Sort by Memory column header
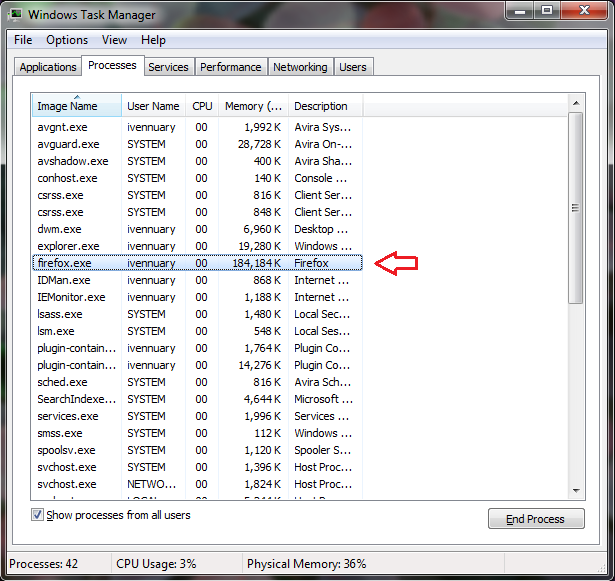Screen dimensions: 615x581 click(253, 106)
